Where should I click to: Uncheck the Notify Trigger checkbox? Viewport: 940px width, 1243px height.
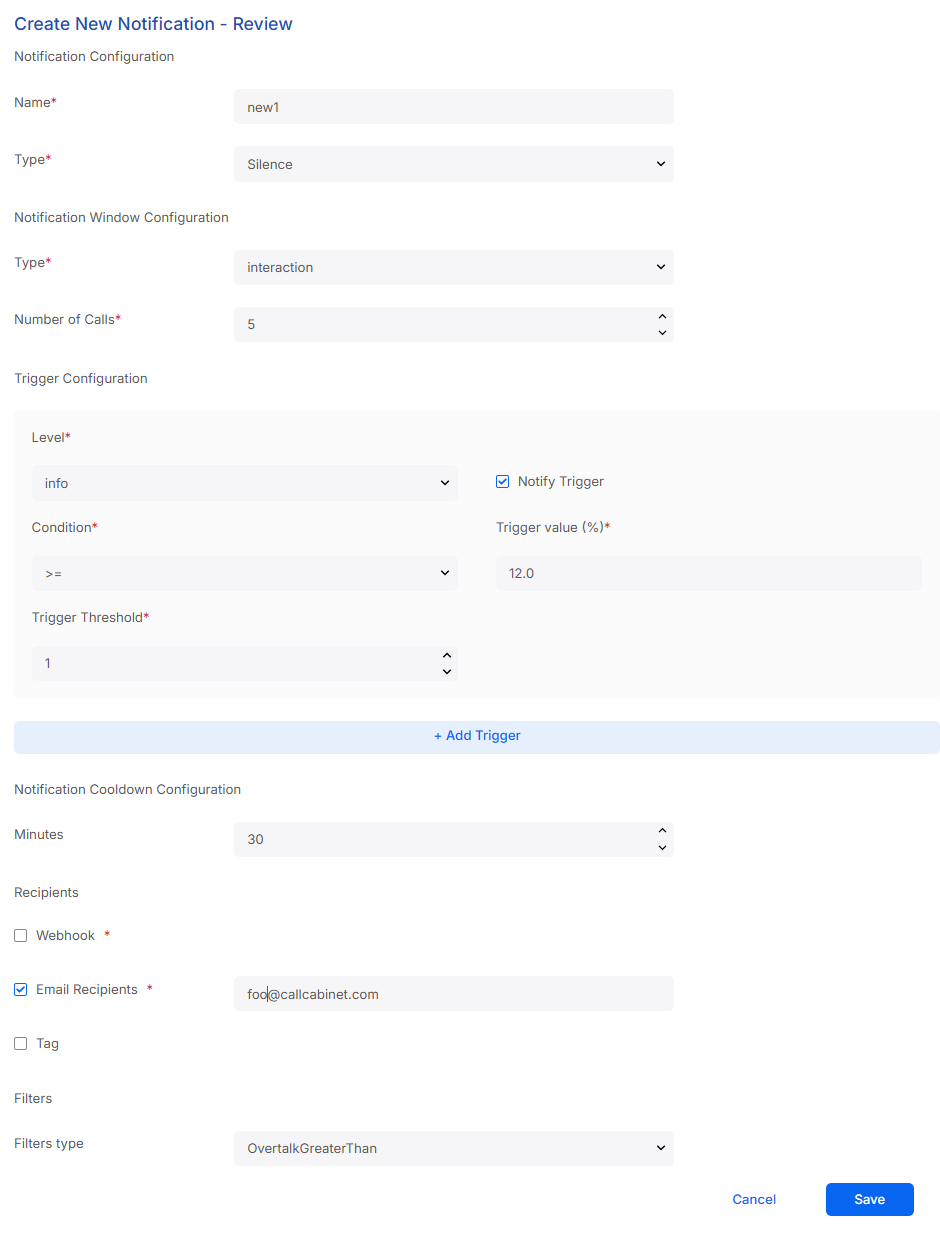503,482
